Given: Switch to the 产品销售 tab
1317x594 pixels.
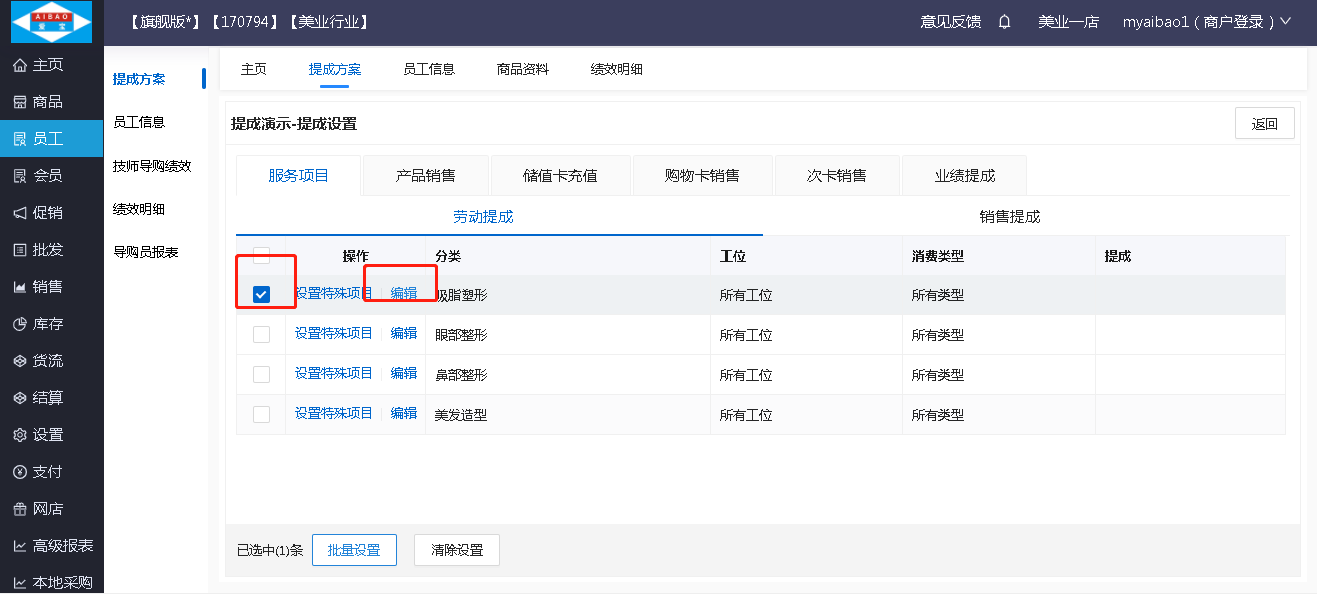Looking at the screenshot, I should (426, 175).
